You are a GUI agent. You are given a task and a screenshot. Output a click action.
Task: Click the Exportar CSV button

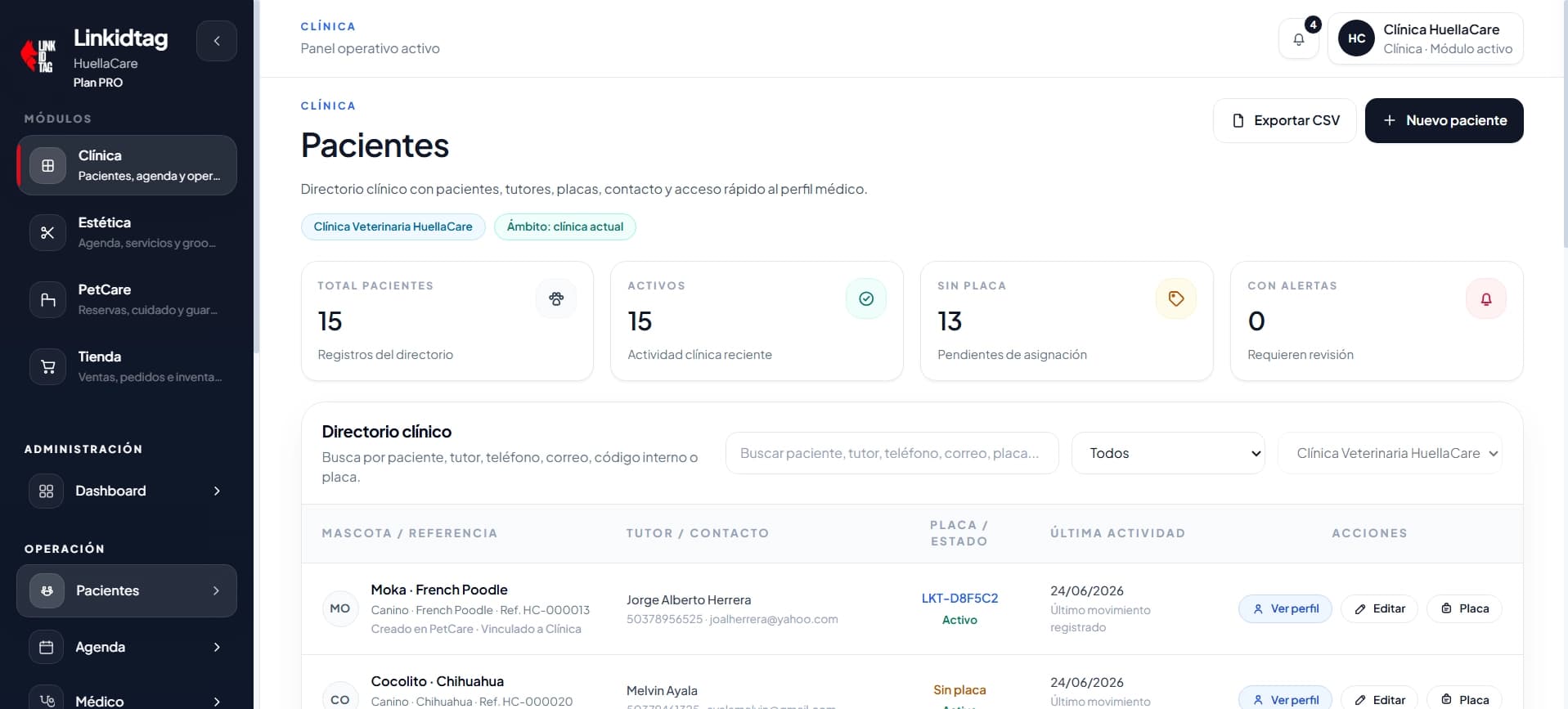1285,120
